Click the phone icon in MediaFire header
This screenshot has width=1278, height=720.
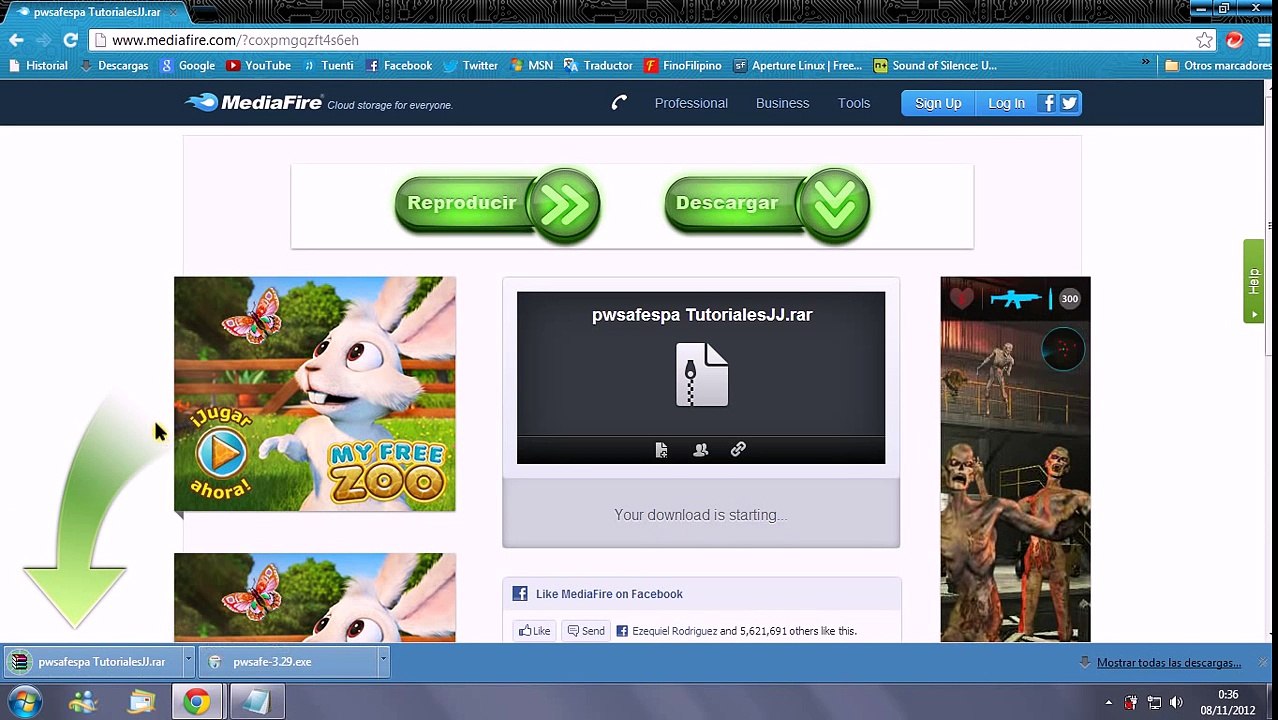619,102
